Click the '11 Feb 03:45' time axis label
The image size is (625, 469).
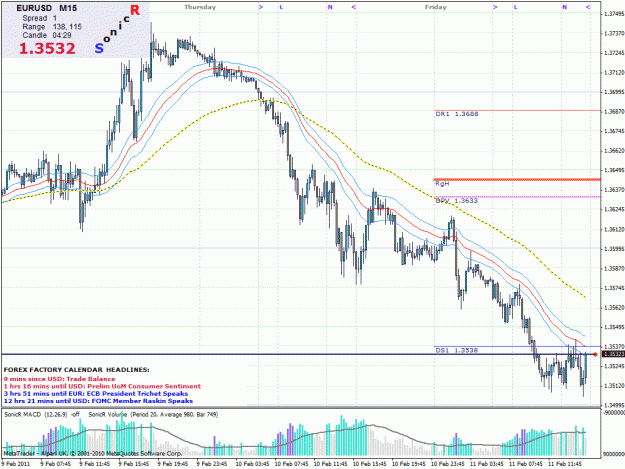(486, 464)
